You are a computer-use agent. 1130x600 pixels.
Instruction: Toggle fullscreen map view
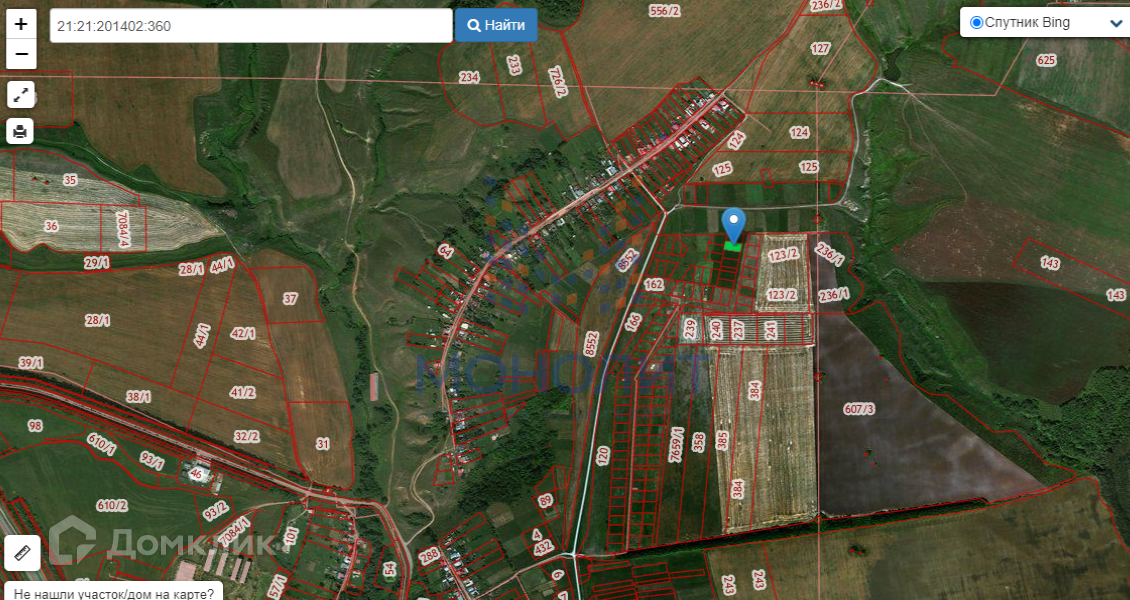point(21,94)
